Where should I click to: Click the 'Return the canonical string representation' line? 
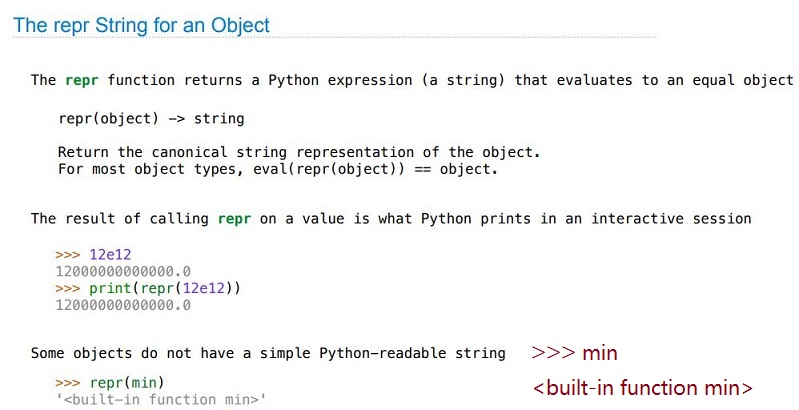pyautogui.click(x=299, y=152)
